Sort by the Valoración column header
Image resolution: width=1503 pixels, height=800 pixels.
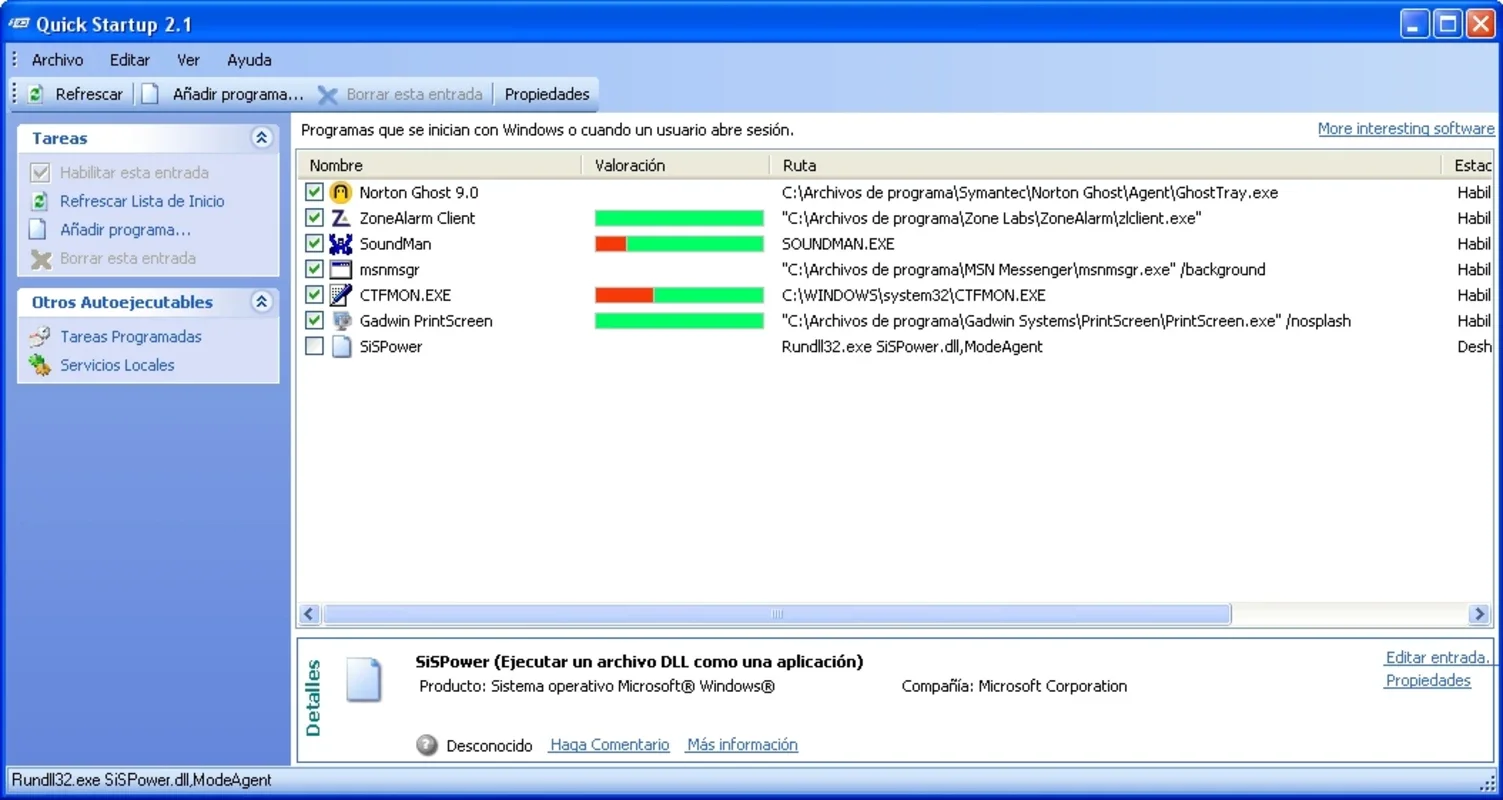point(676,166)
